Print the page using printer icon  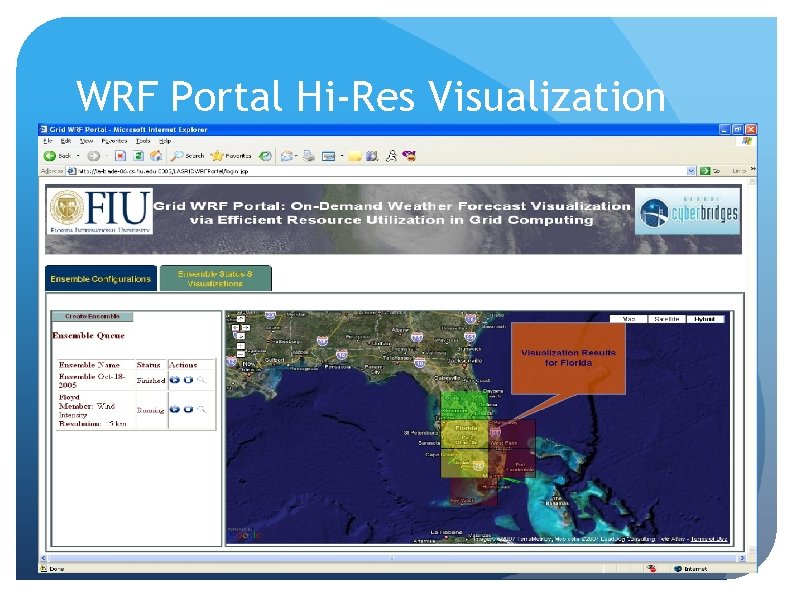[309, 156]
